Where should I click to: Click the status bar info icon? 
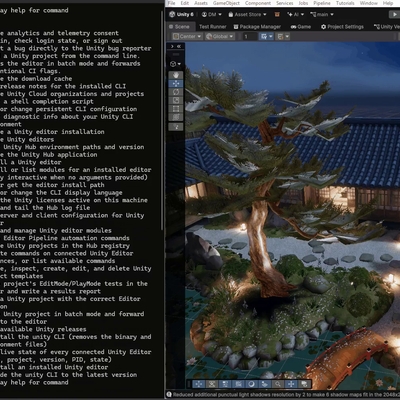169,395
